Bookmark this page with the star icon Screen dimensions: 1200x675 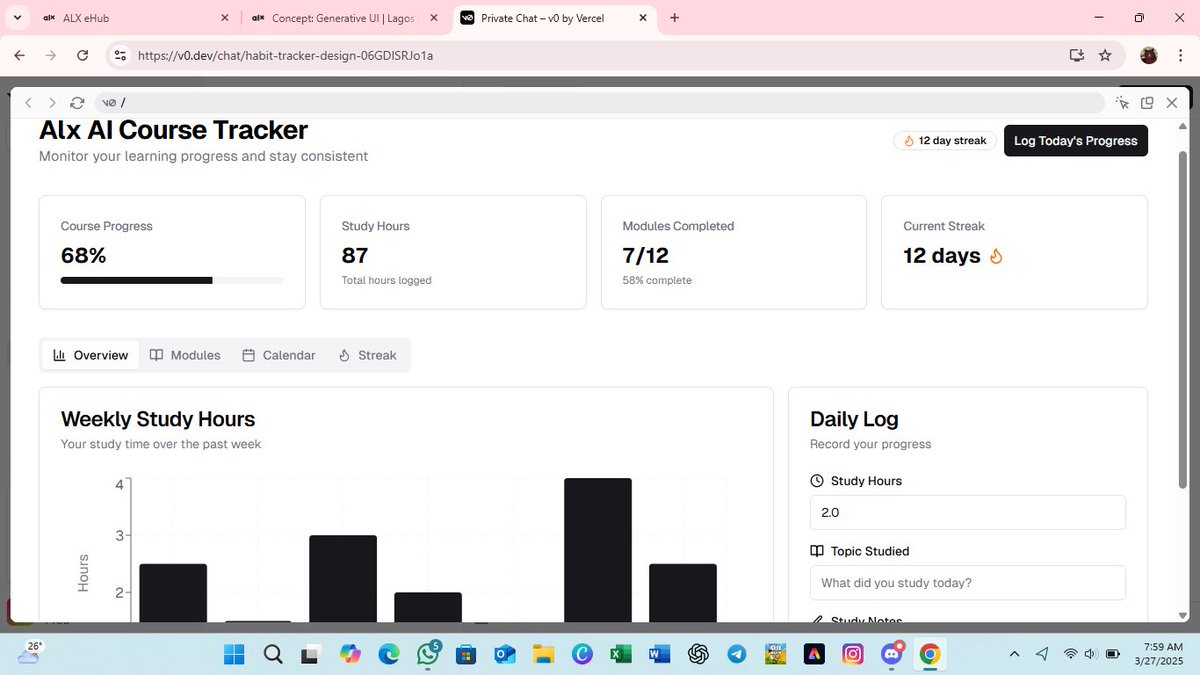click(x=1106, y=56)
